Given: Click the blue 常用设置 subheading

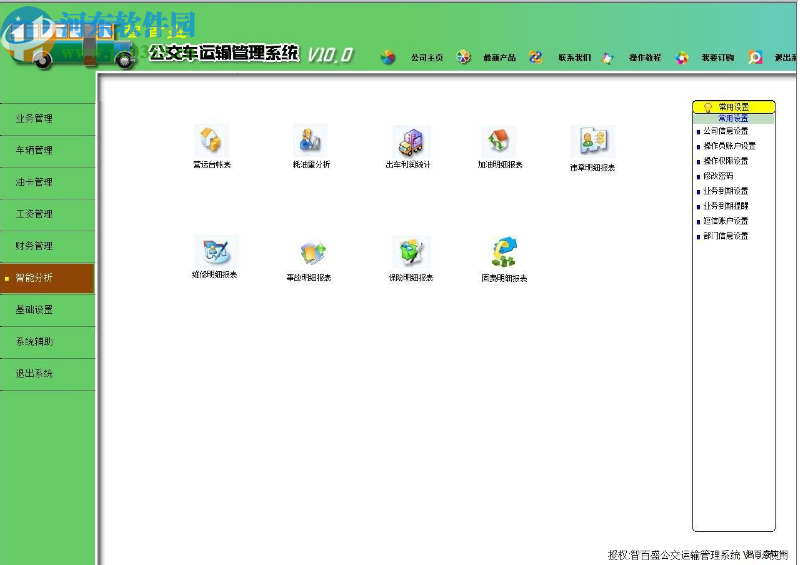Looking at the screenshot, I should click(x=733, y=118).
